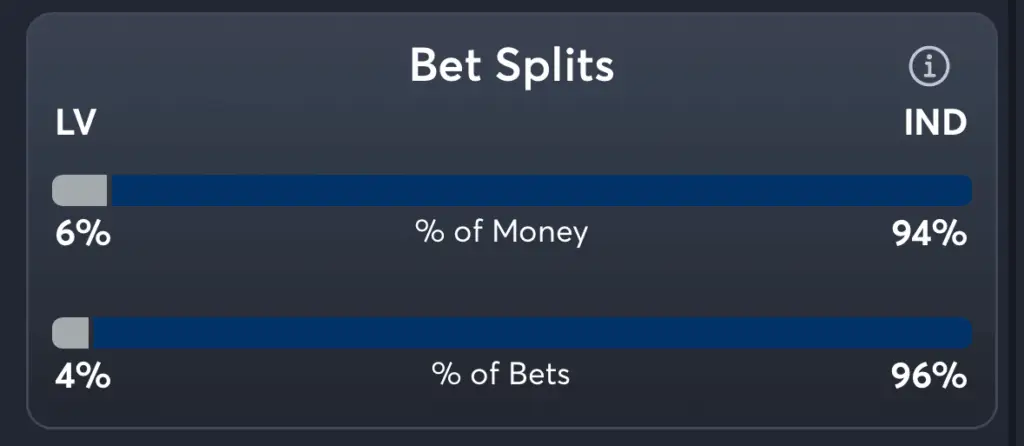Click IND blue segment of money bar
The image size is (1024, 446).
[540, 190]
